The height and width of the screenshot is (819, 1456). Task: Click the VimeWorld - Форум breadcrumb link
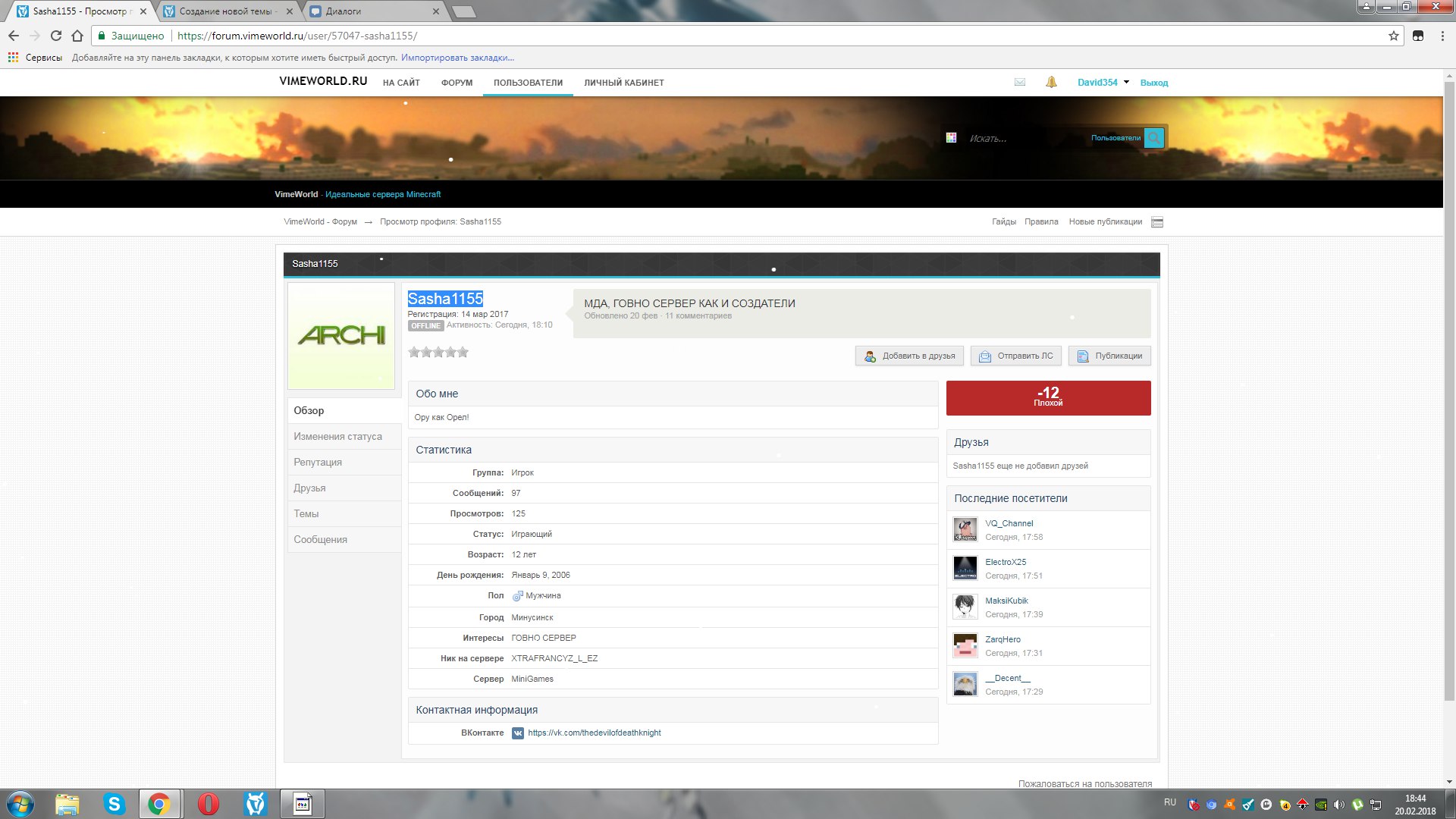[x=320, y=221]
